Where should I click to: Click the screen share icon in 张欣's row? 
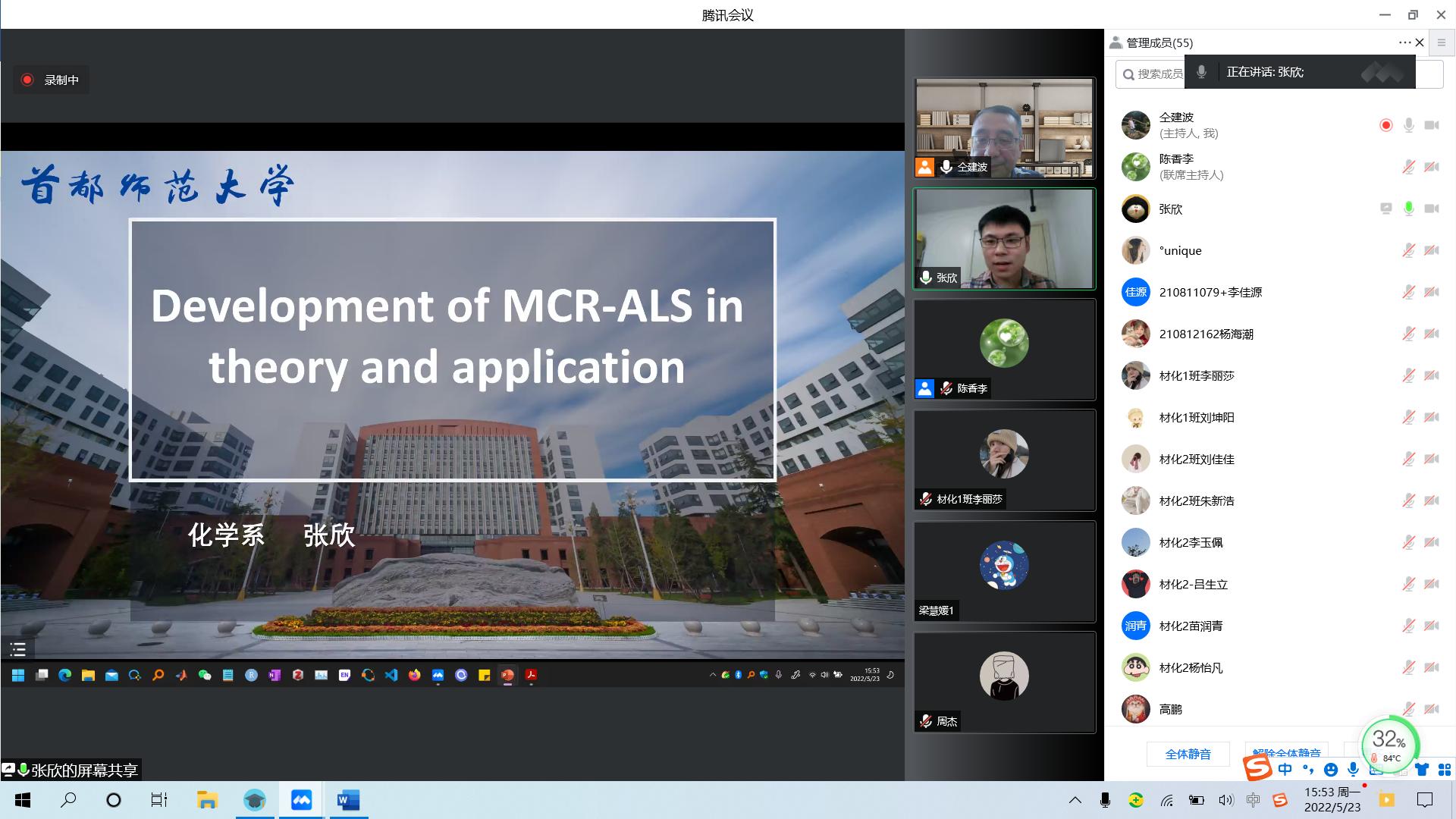coord(1385,209)
